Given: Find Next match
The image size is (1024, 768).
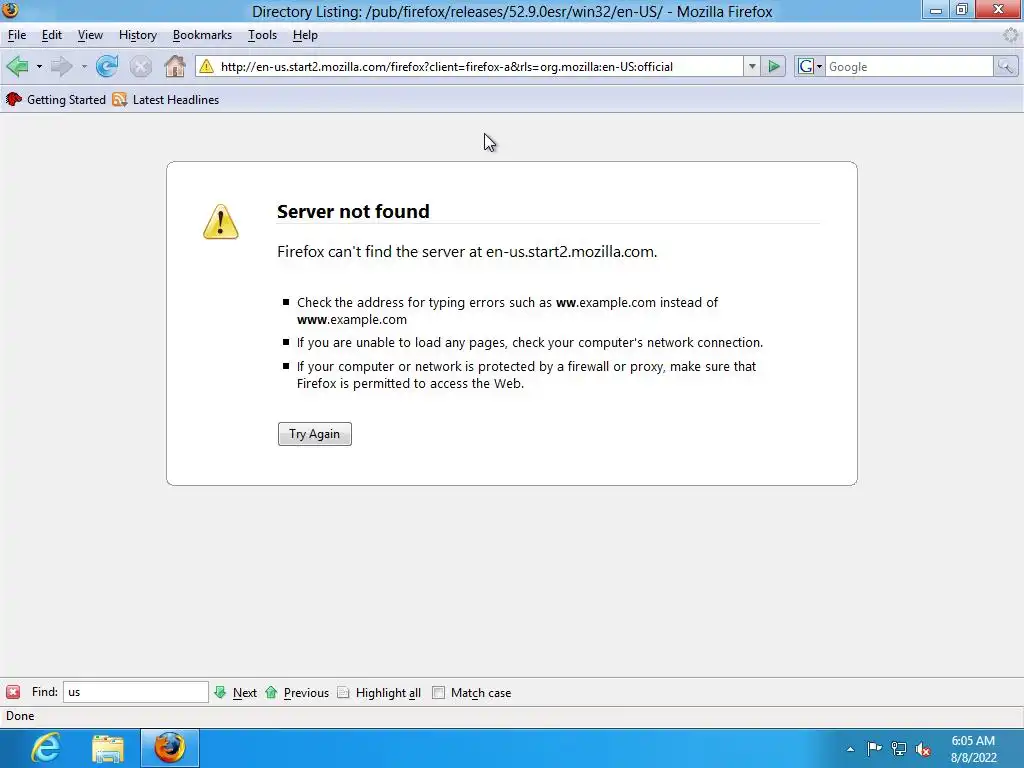Looking at the screenshot, I should pos(236,693).
